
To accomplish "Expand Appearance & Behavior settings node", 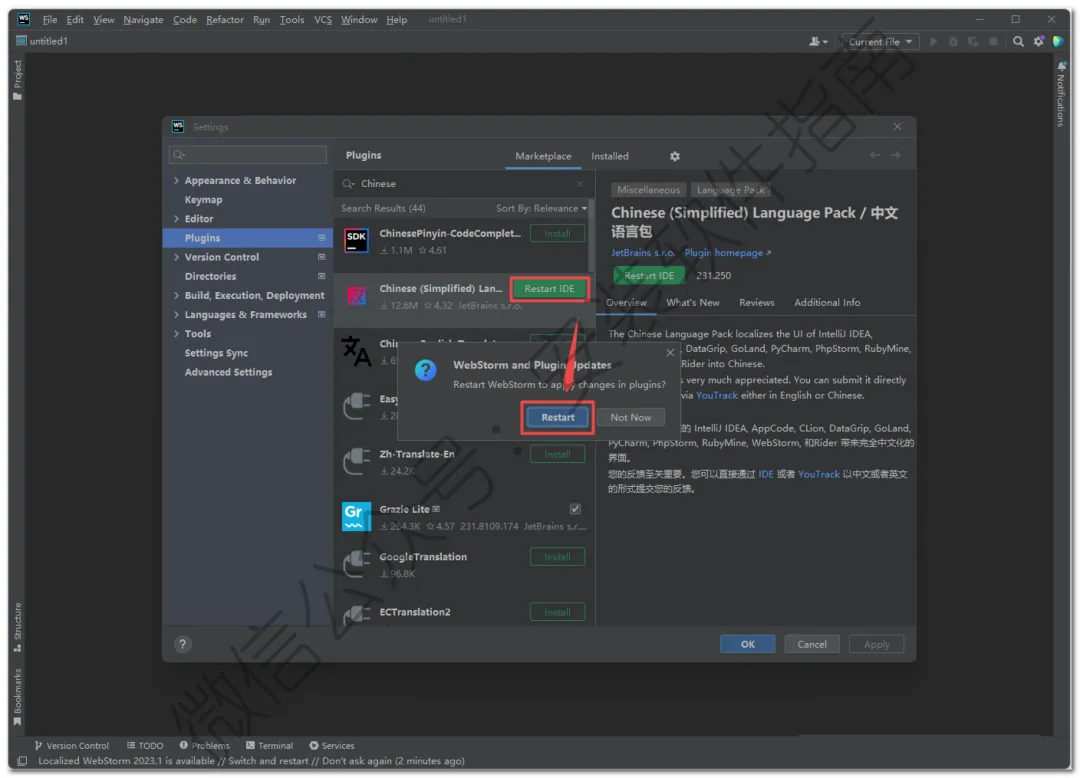I will pos(176,180).
